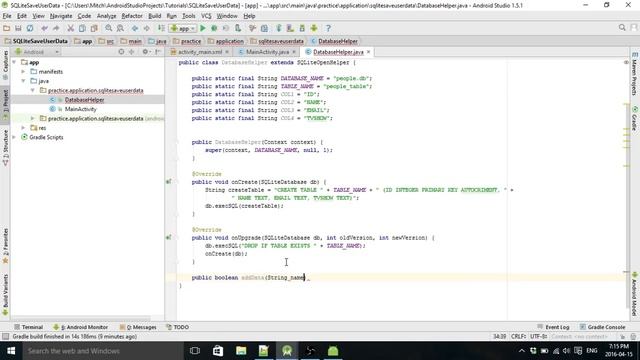The height and width of the screenshot is (360, 640).
Task: Open the Android project view dropdown
Action: (x=37, y=52)
